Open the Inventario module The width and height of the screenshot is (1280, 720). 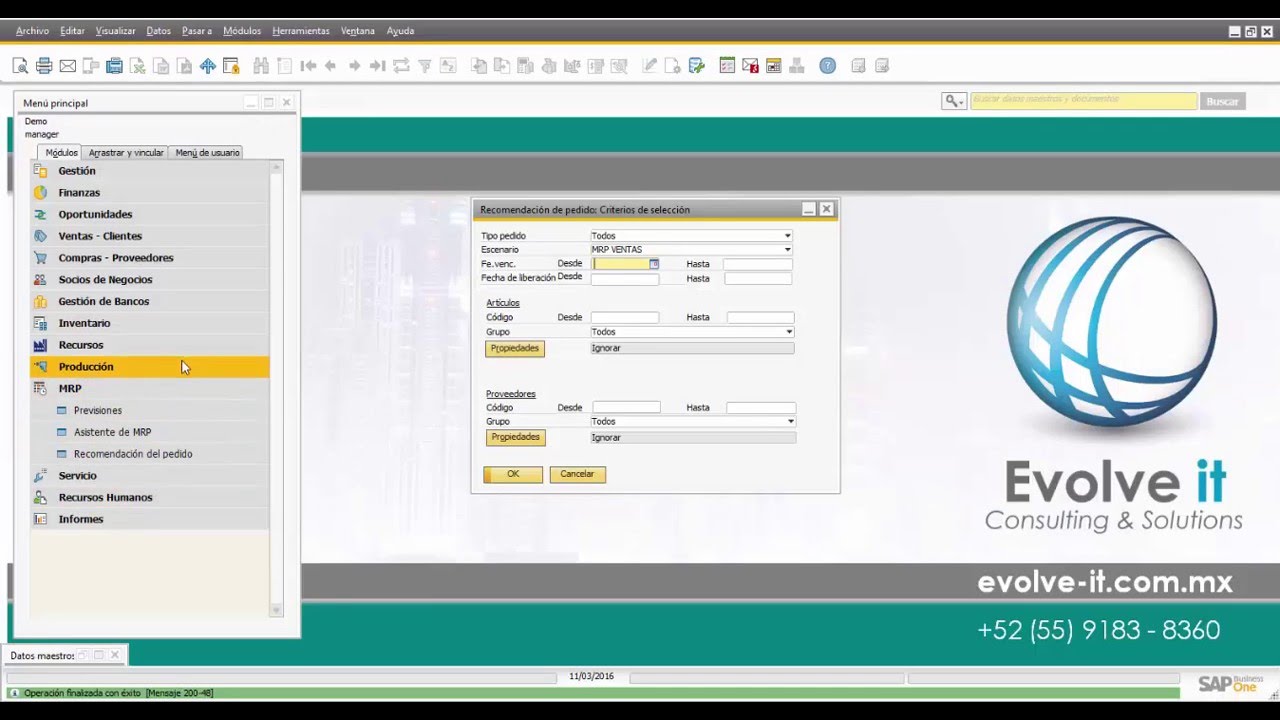coord(150,323)
